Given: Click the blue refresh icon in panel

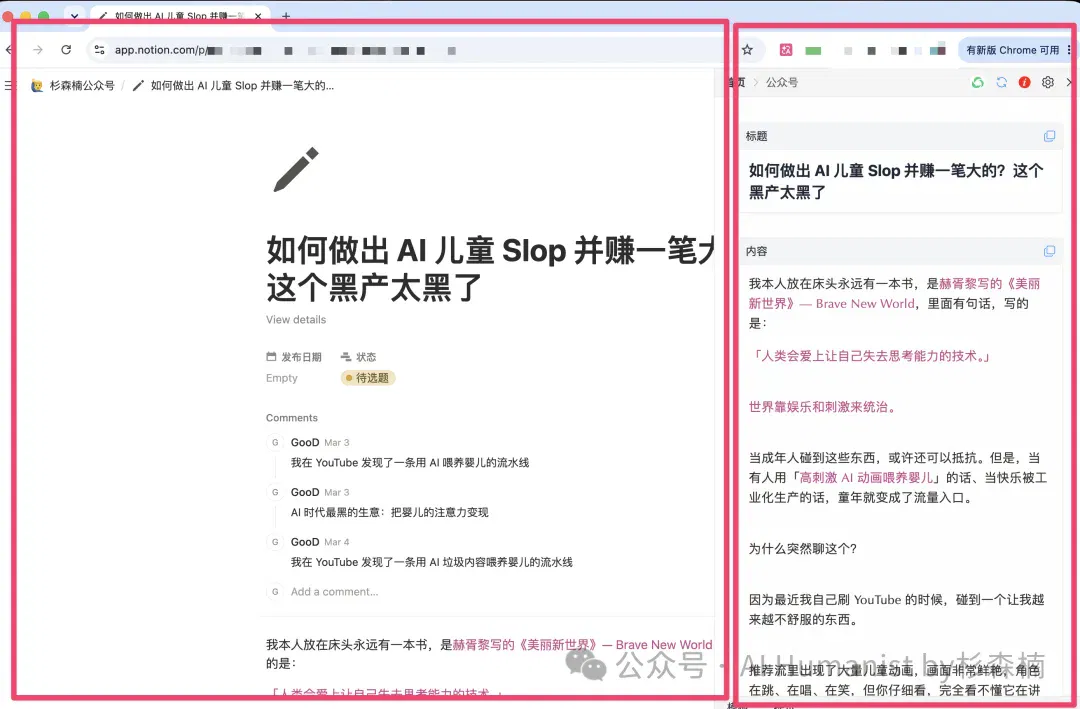Looking at the screenshot, I should coord(1001,82).
